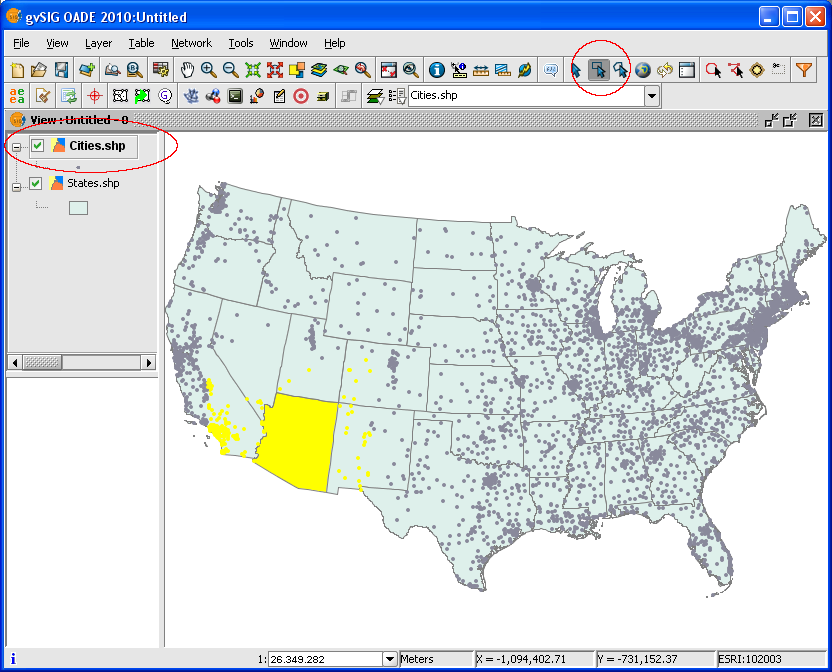Click the right arrow of the layer panel scrollbar
The image size is (832, 672).
tap(149, 362)
